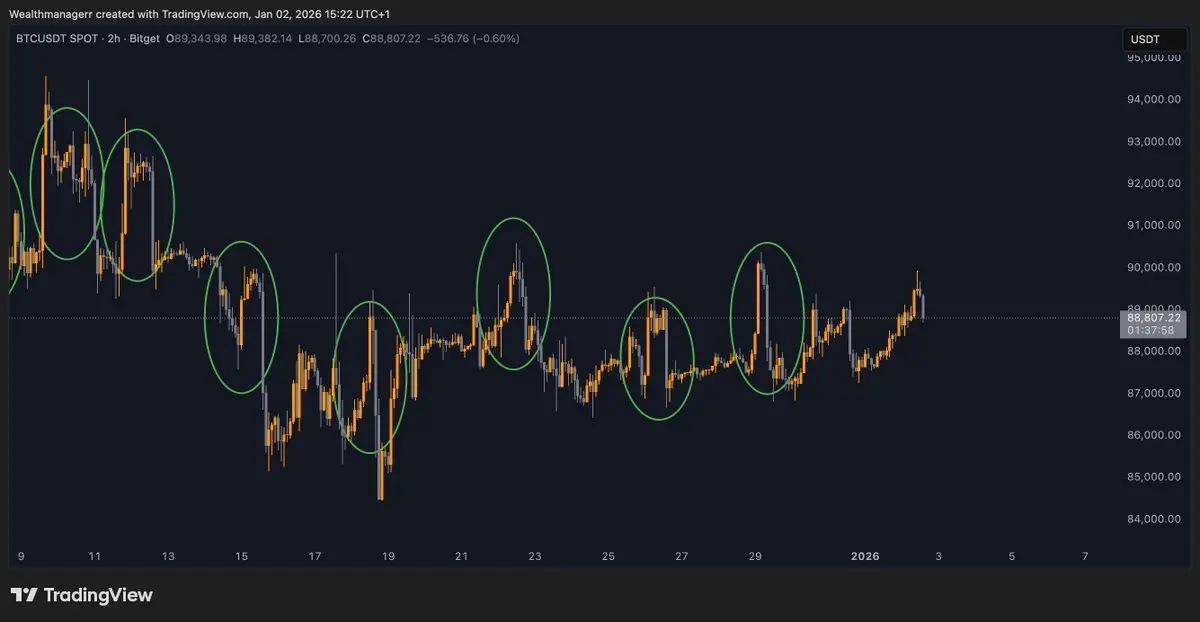Click the 87,000.00 price axis label
The height and width of the screenshot is (622, 1200).
1155,393
